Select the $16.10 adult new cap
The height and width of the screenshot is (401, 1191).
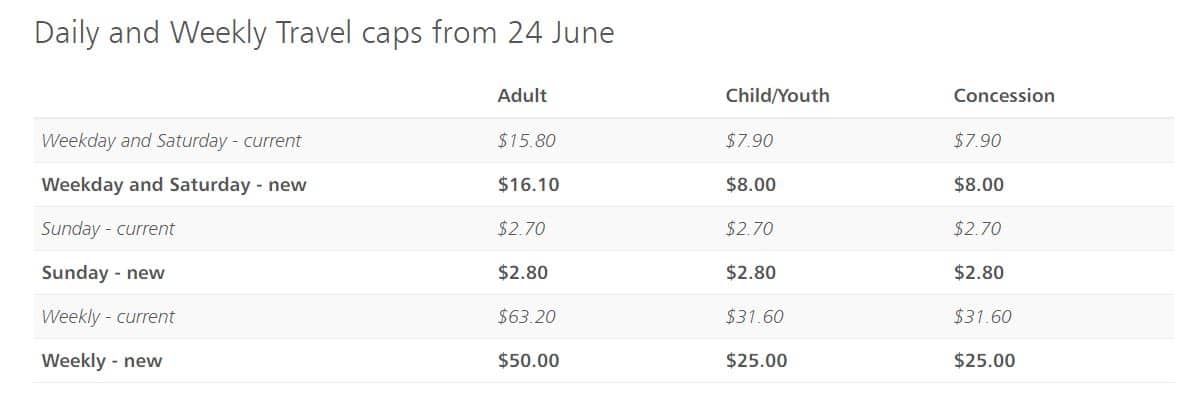(529, 185)
